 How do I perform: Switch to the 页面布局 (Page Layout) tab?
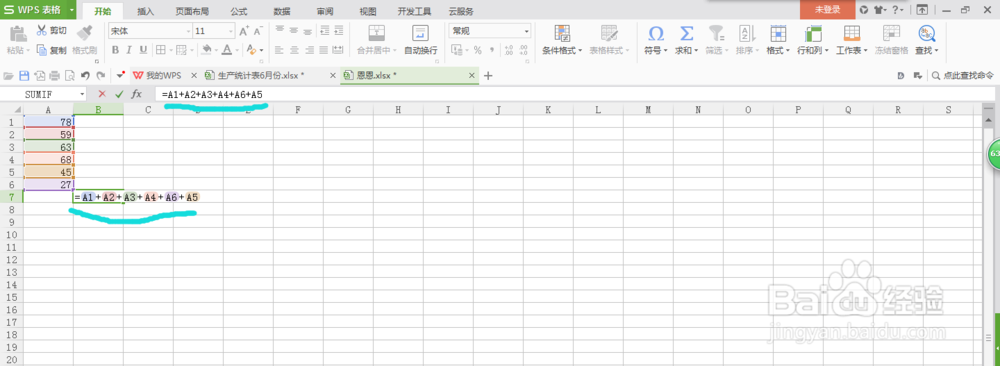click(192, 11)
